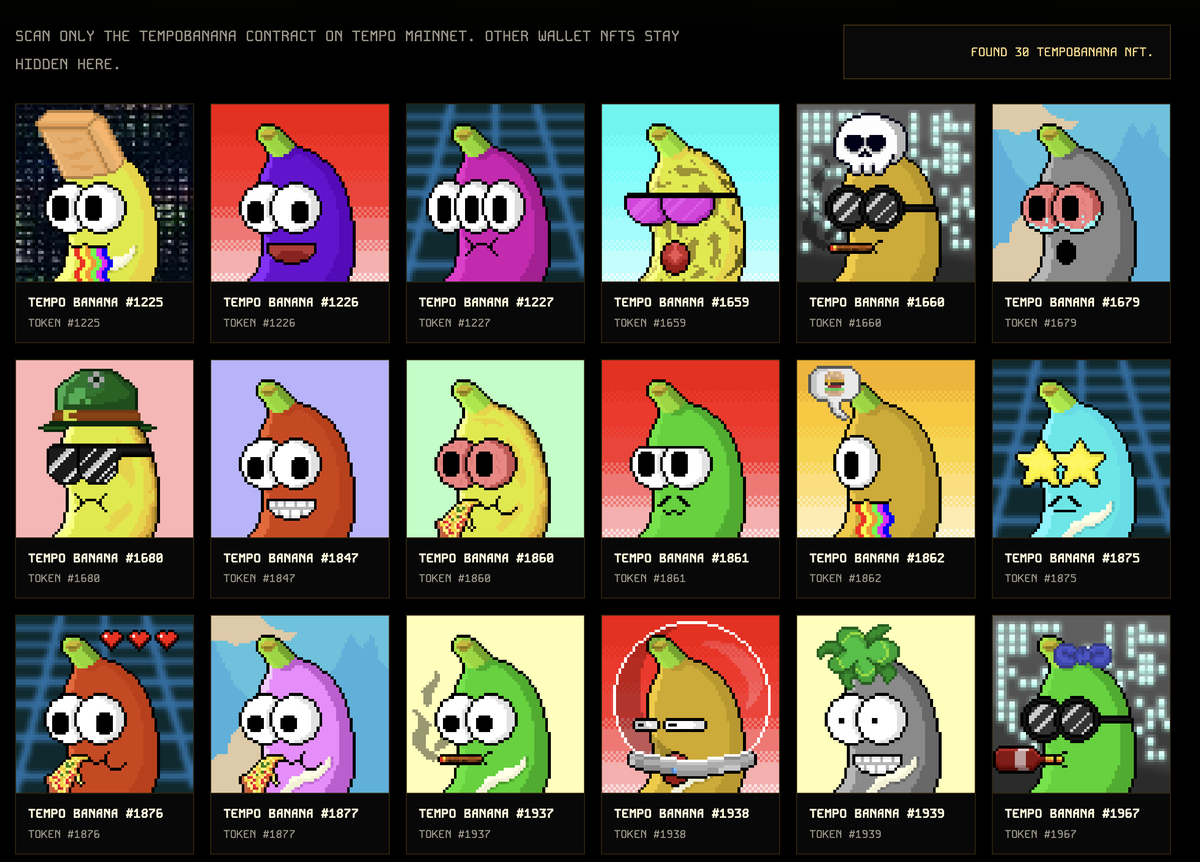Open Tempo Banana #1226 purple banana image

(300, 193)
